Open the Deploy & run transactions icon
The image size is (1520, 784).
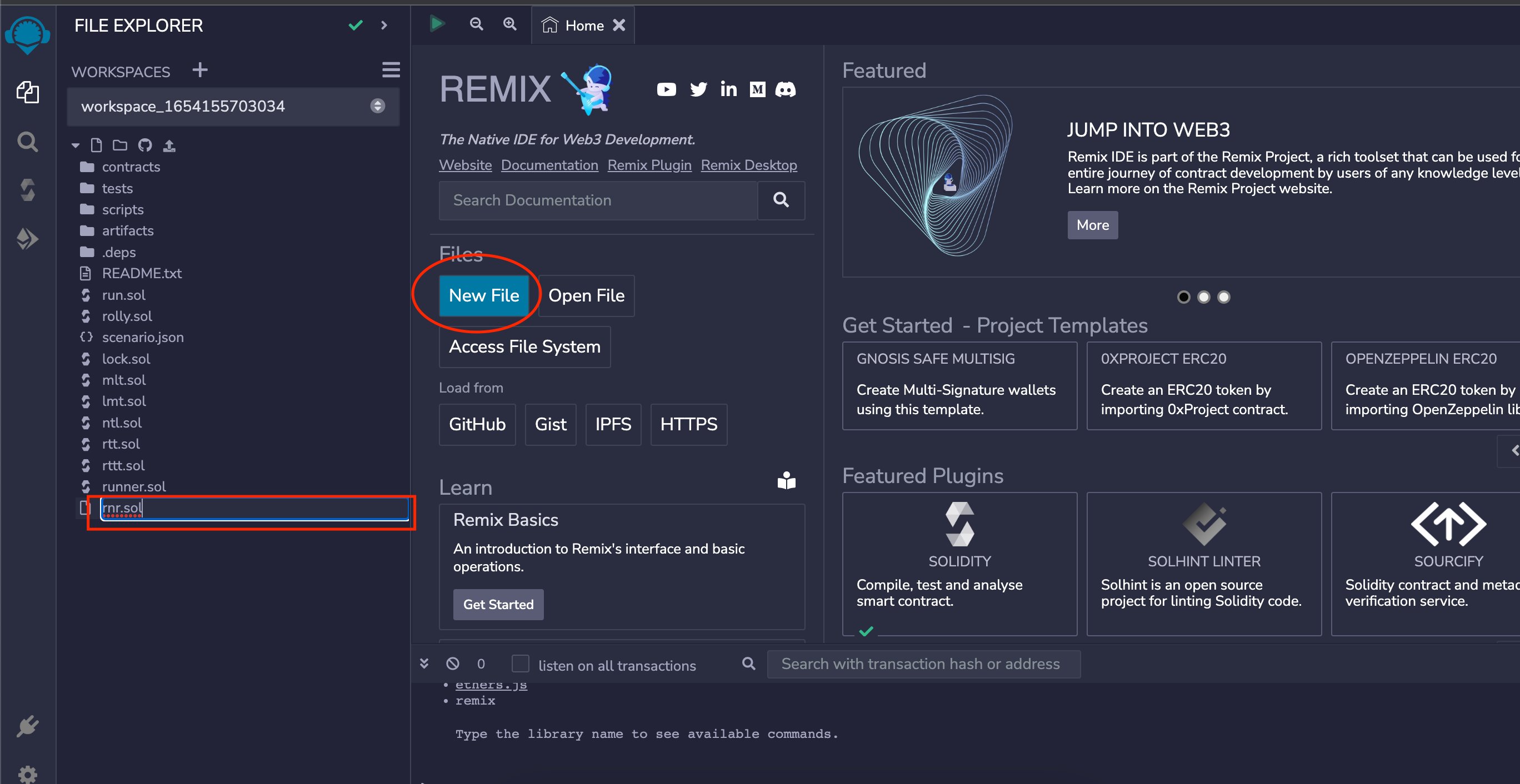point(27,239)
